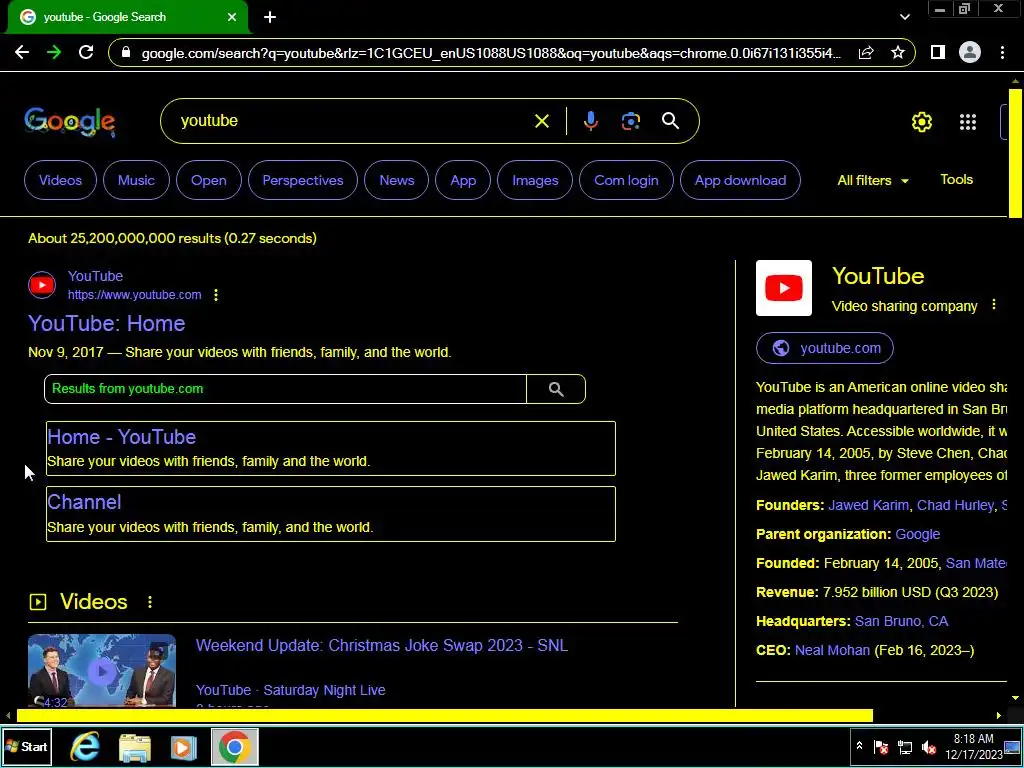Open the Chrome profile avatar

pyautogui.click(x=970, y=52)
